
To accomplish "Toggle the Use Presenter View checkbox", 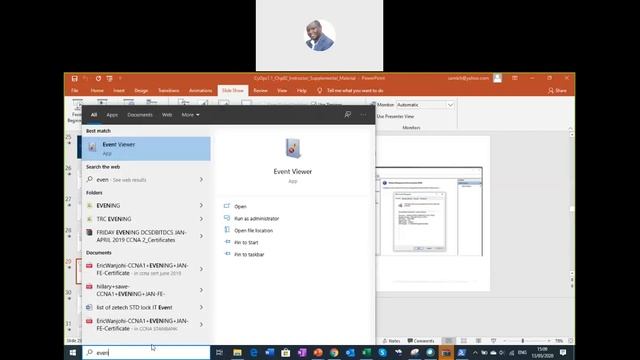I will coord(395,116).
